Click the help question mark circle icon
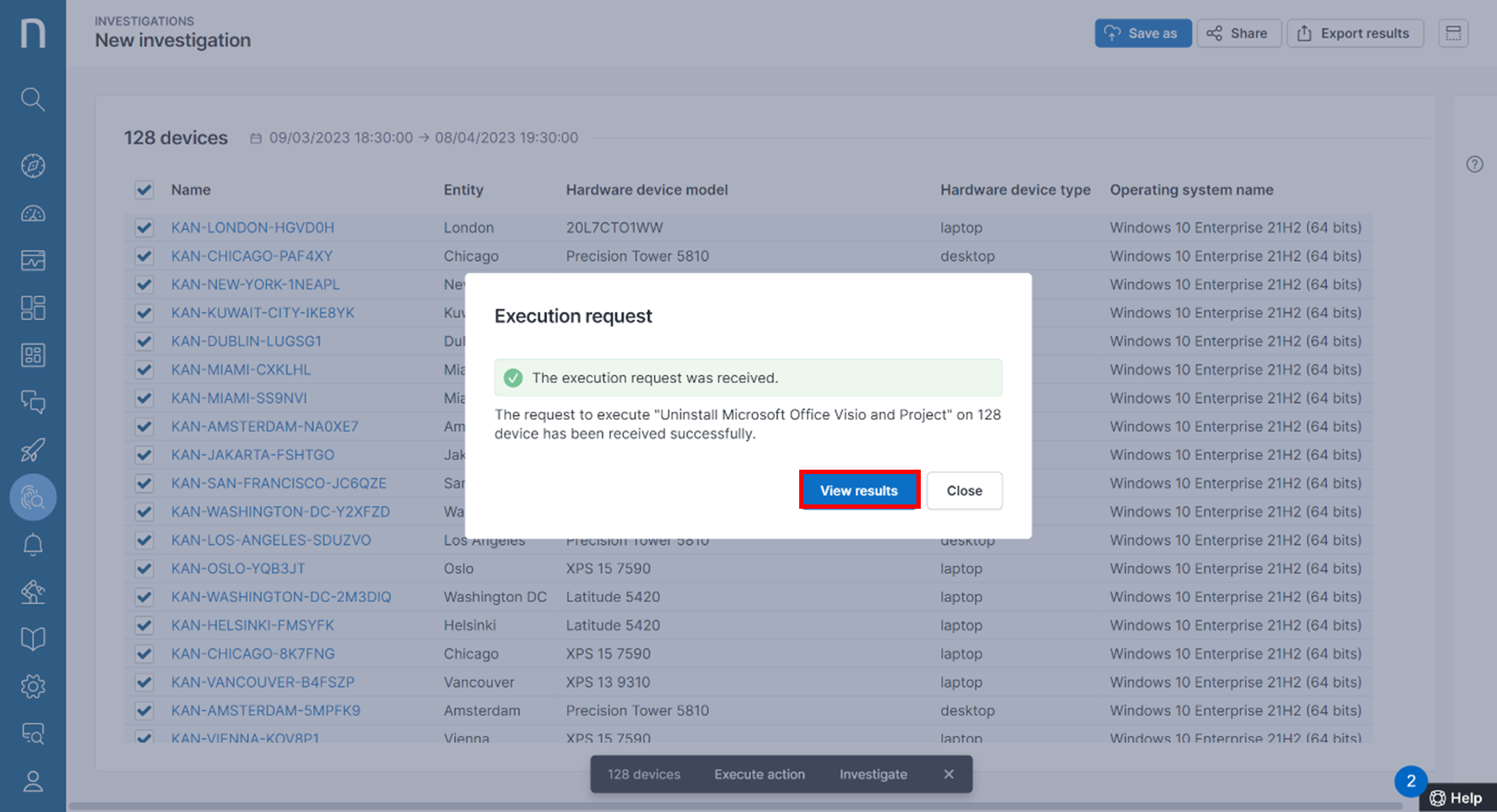 pyautogui.click(x=1475, y=164)
